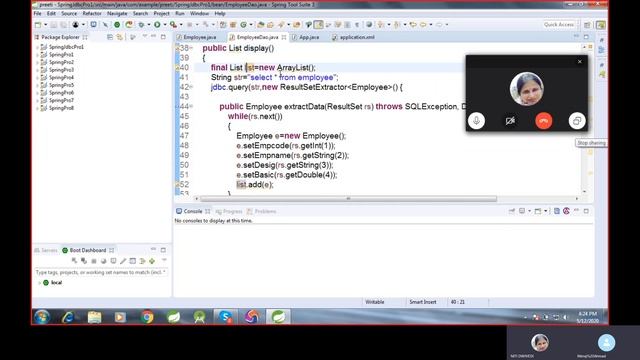
Task: Click the editor horizontal scrollbar
Action: click(348, 199)
